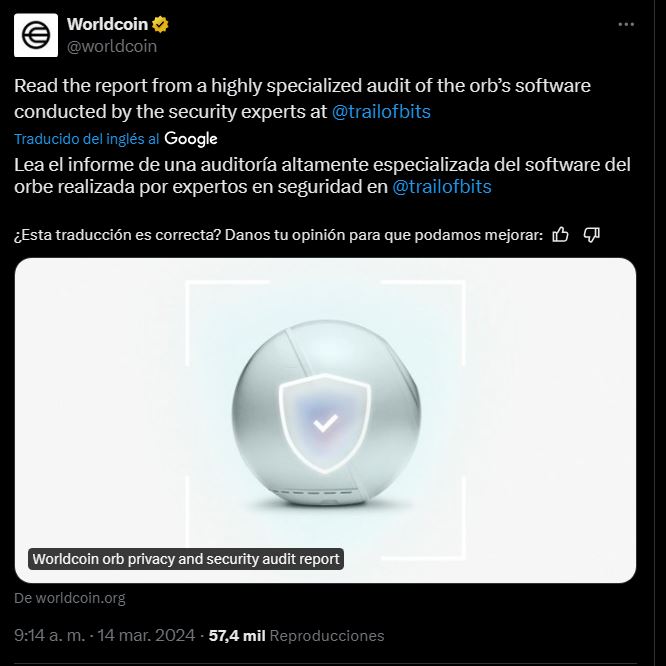Open @trailofbits mention in the Spanish translation
Screen dimensions: 666x666
(x=442, y=187)
